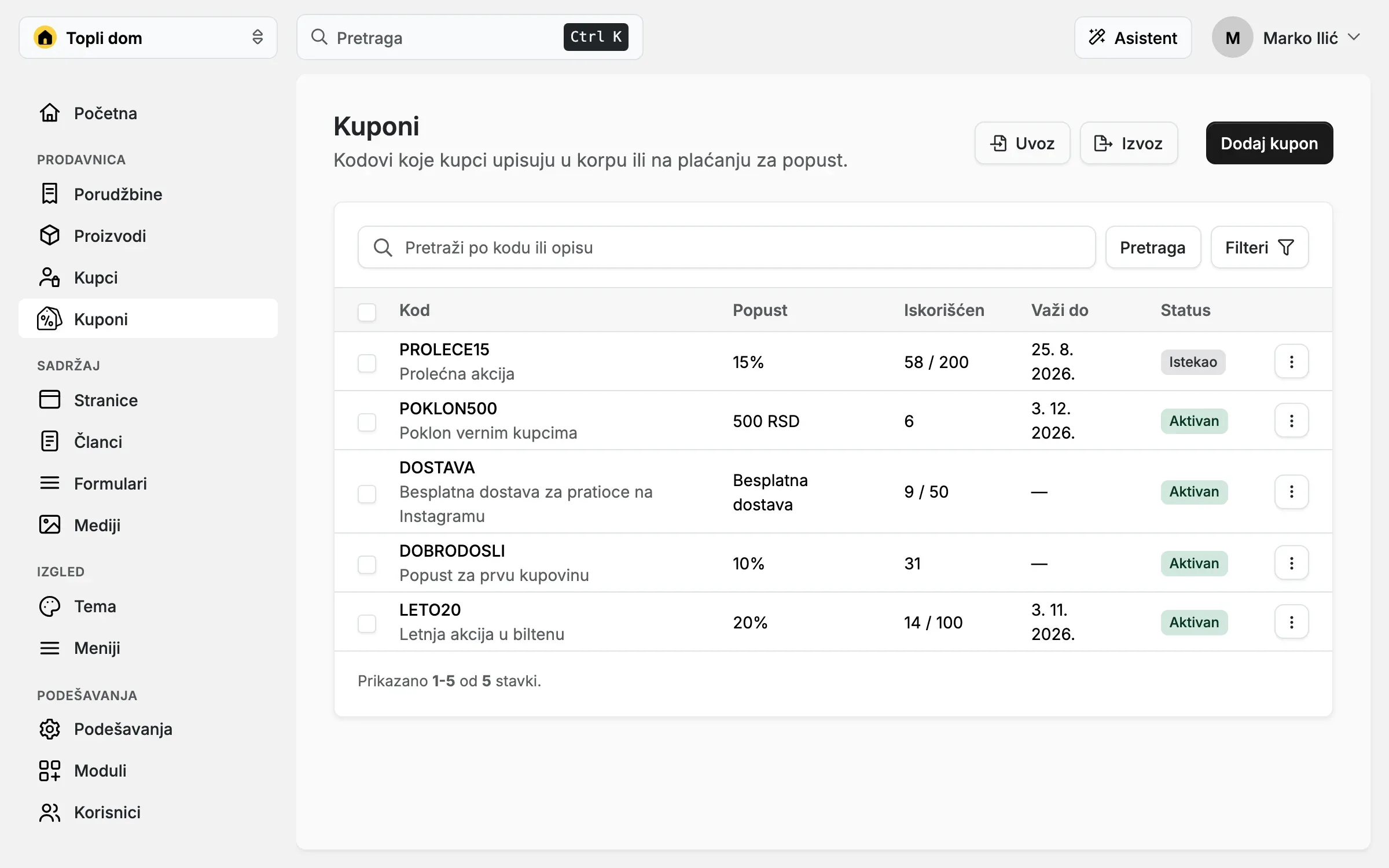
Task: Tick the PROLECE15 row checkbox
Action: click(367, 363)
